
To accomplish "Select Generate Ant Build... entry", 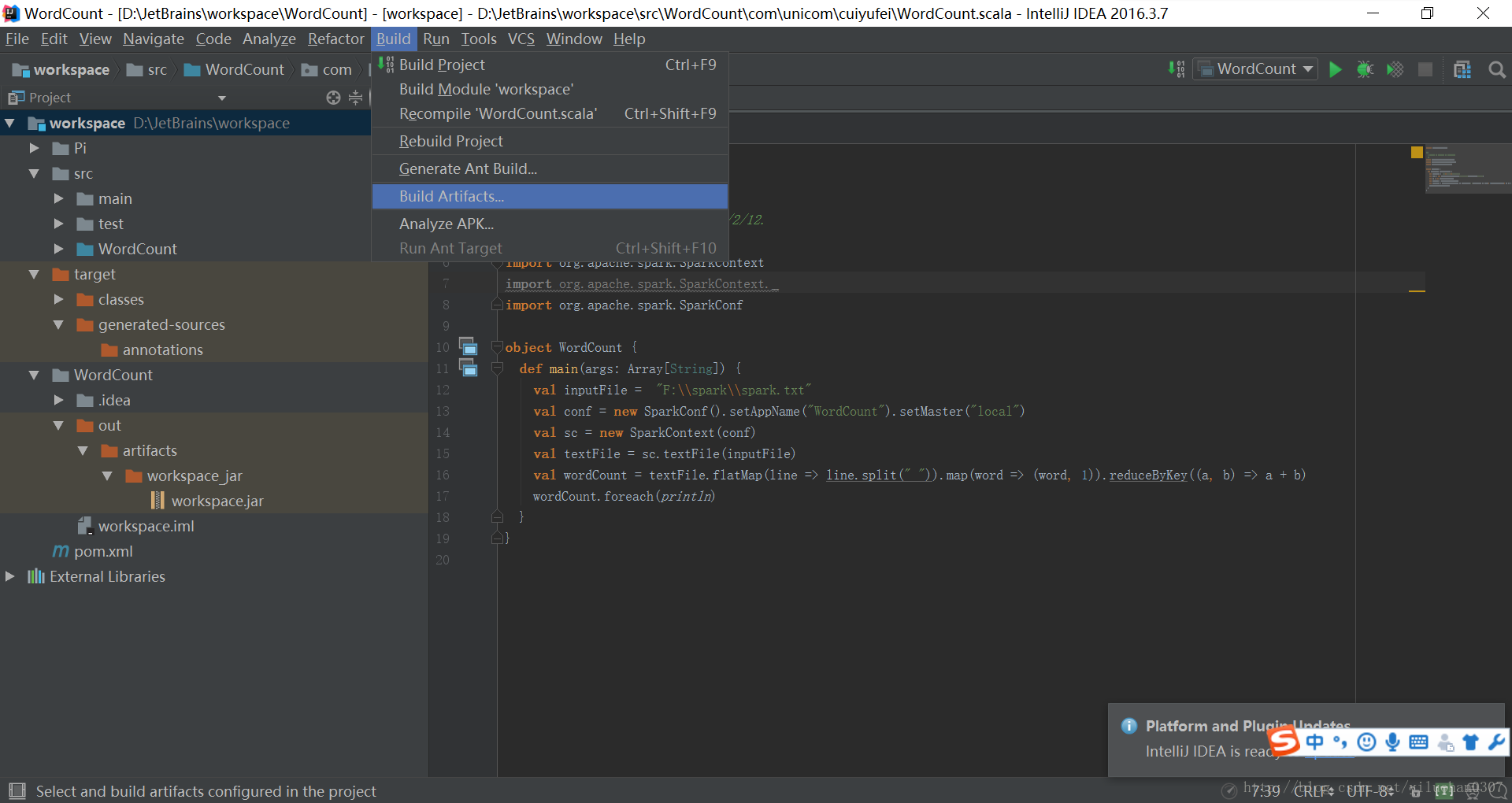I will [x=550, y=168].
